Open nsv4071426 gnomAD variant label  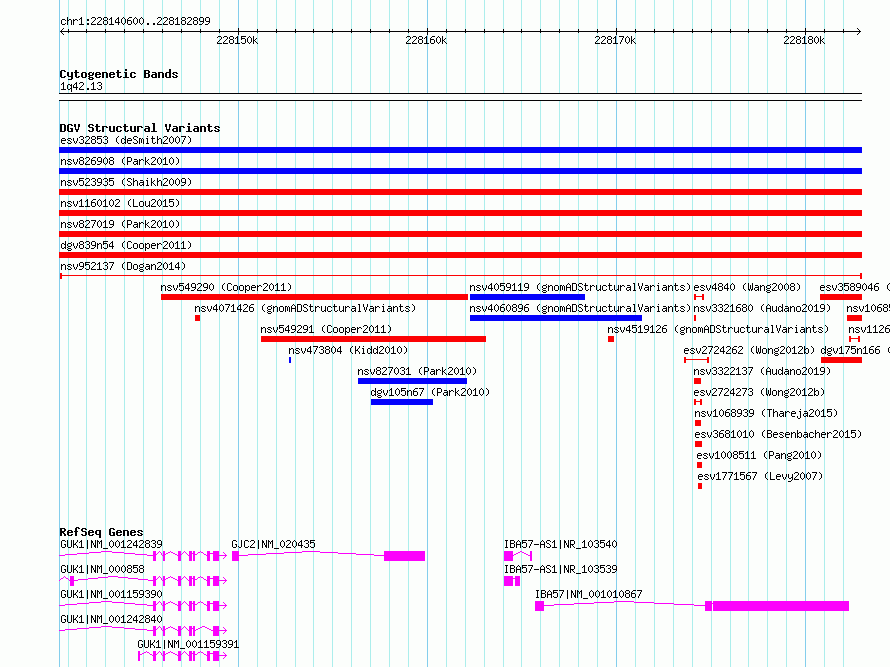pos(305,308)
